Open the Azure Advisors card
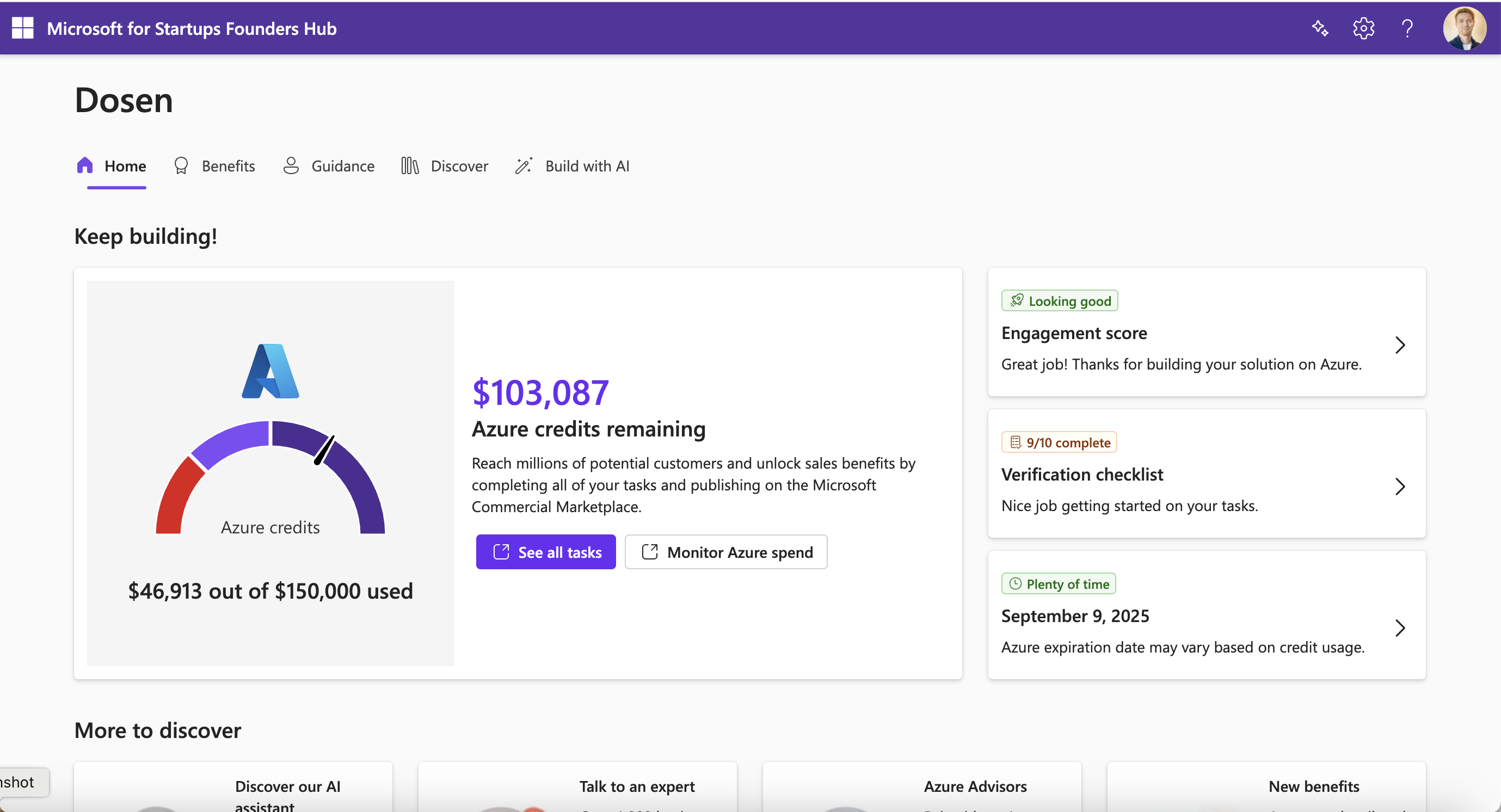This screenshot has width=1501, height=812. pyautogui.click(x=922, y=788)
